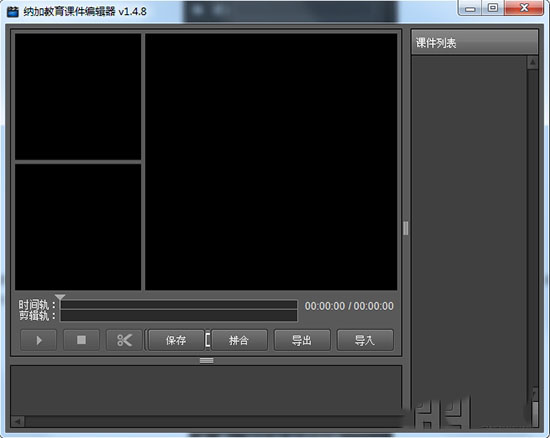Image resolution: width=550 pixels, height=438 pixels.
Task: Click the top-left small preview pane
Action: [78, 97]
